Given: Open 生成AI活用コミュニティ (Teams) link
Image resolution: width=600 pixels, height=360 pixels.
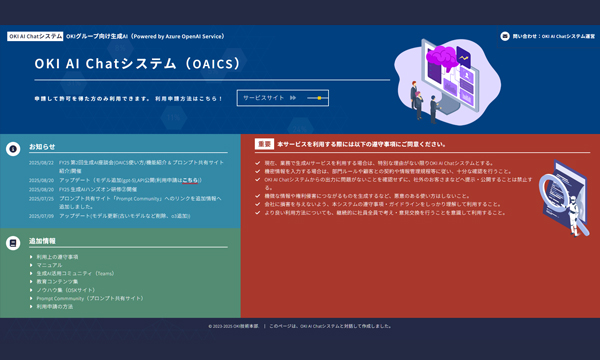Looking at the screenshot, I should click(75, 274).
